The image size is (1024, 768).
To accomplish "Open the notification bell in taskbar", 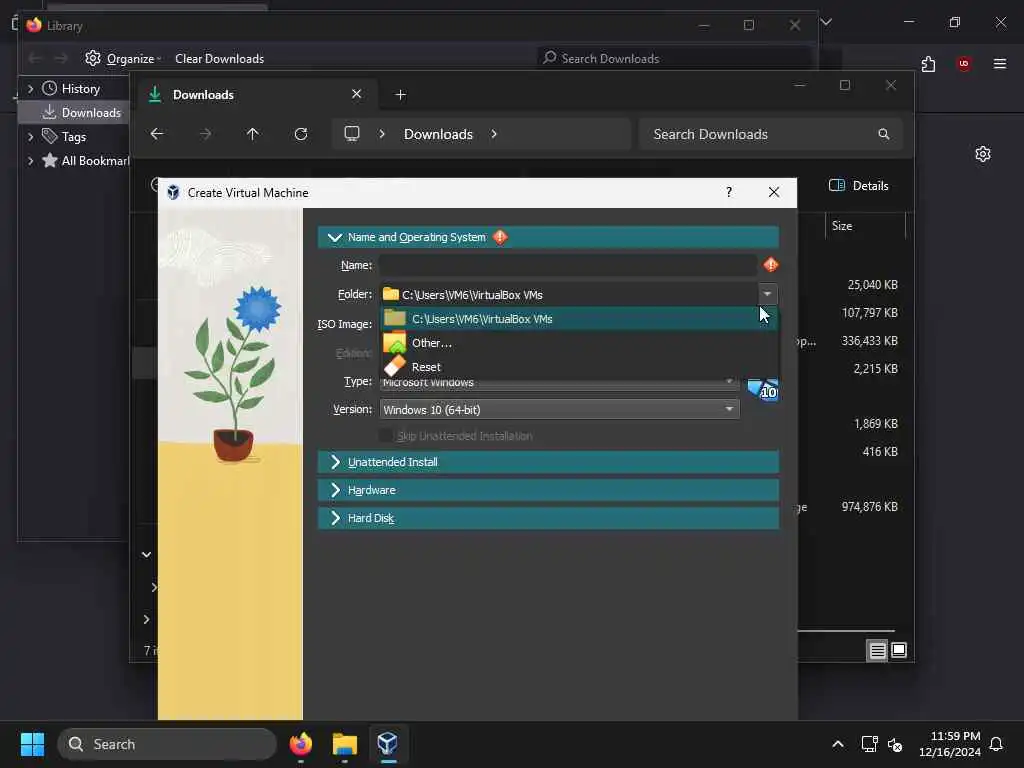I will coord(996,744).
